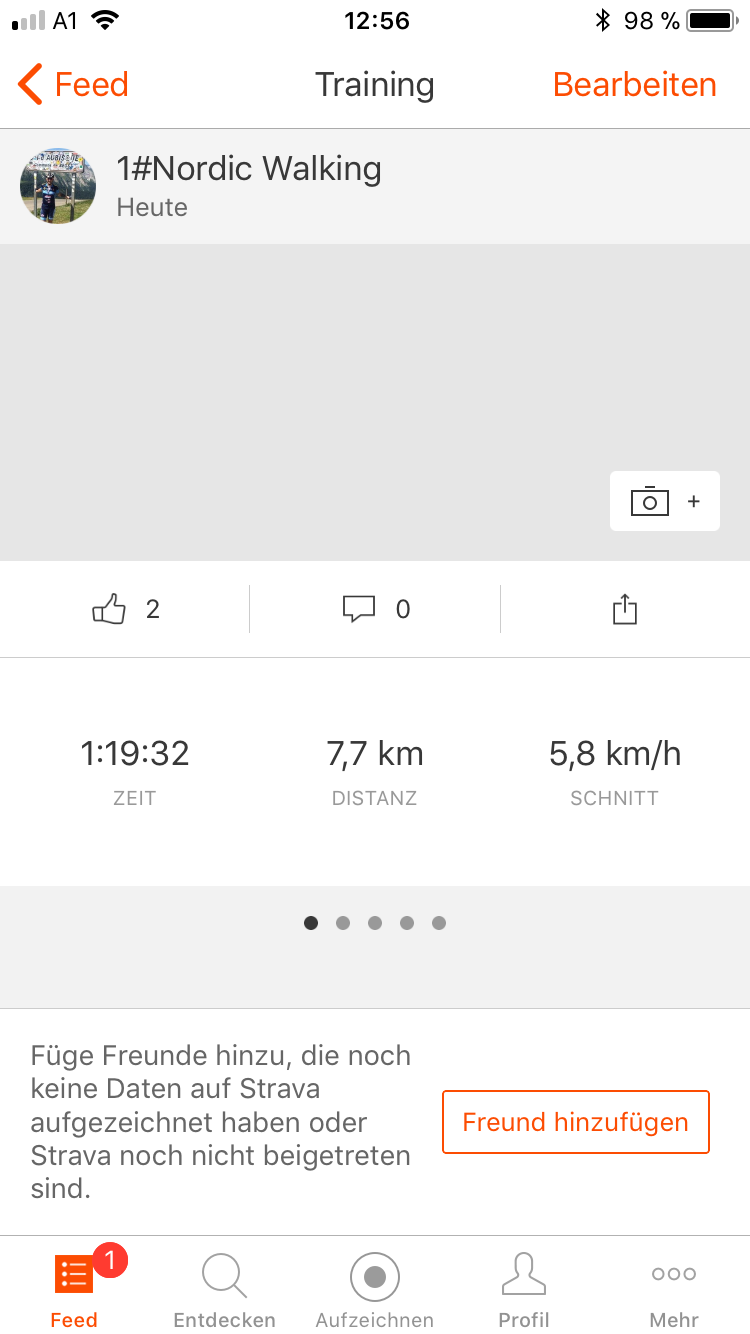The height and width of the screenshot is (1334, 750).
Task: Go to the Feed tab
Action: click(75, 1289)
